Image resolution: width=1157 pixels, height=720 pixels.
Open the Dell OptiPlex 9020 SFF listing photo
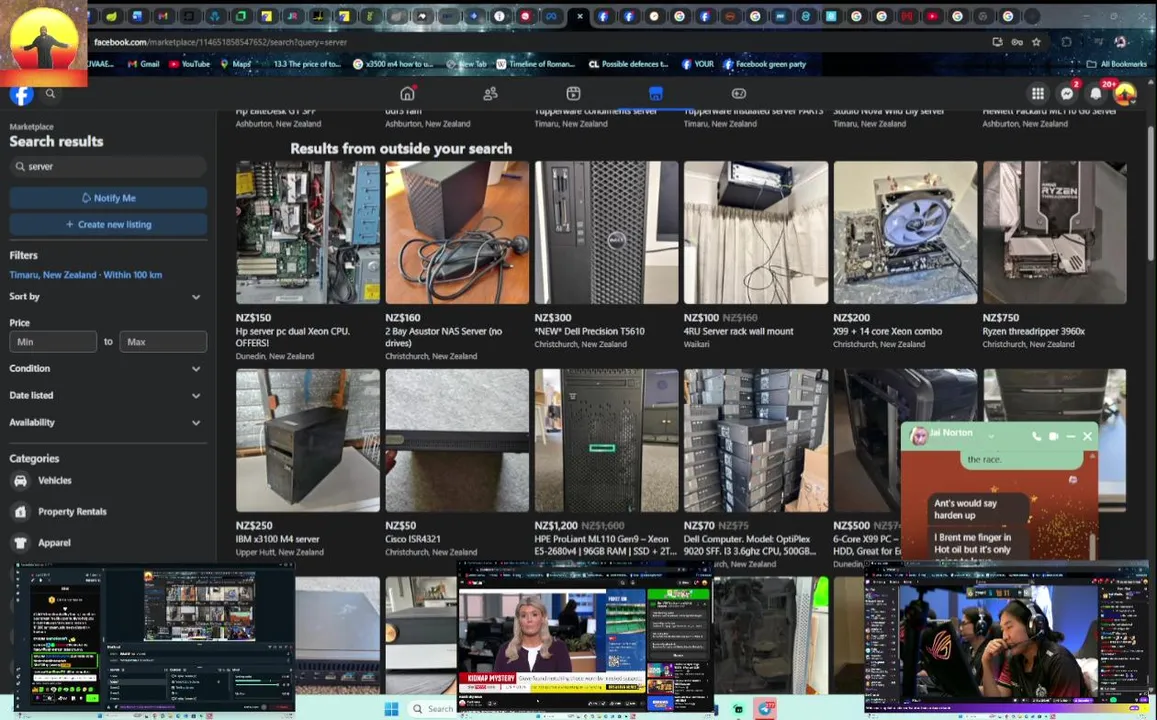coord(756,440)
